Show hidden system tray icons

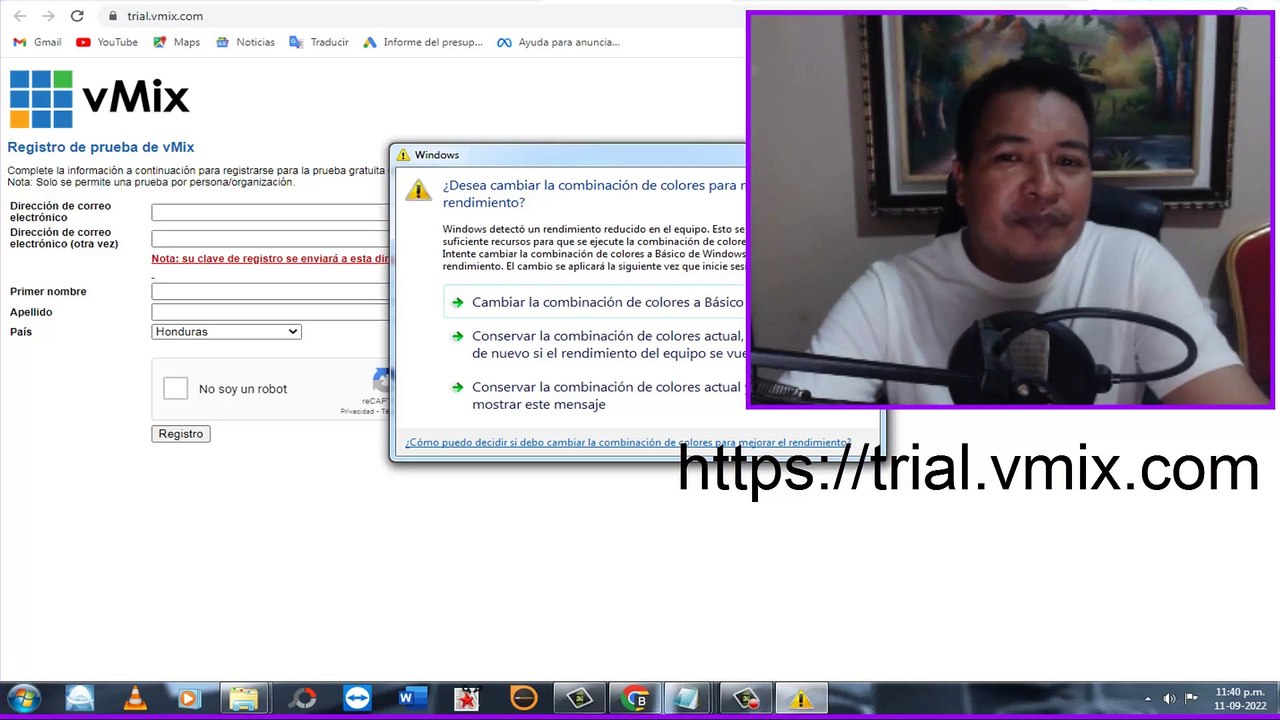(x=1146, y=698)
